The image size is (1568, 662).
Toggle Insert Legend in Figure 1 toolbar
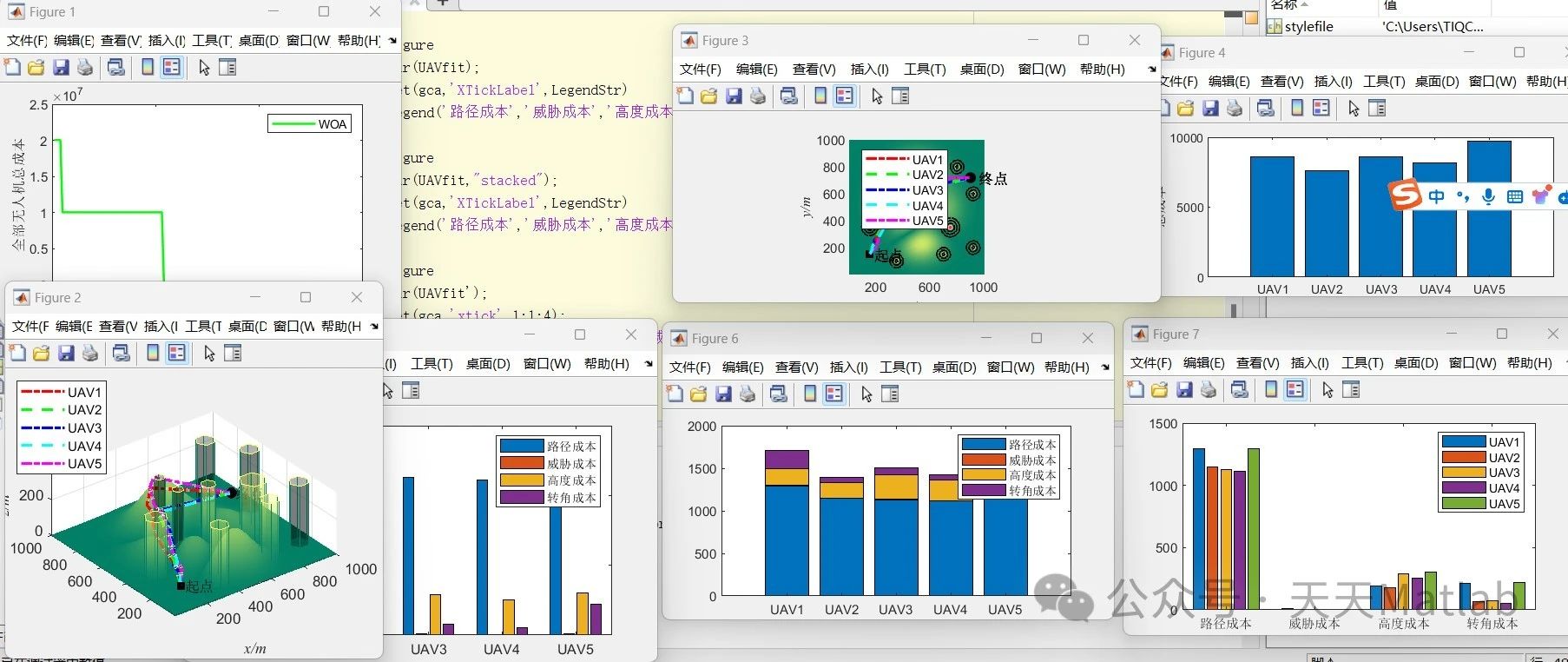tap(172, 67)
